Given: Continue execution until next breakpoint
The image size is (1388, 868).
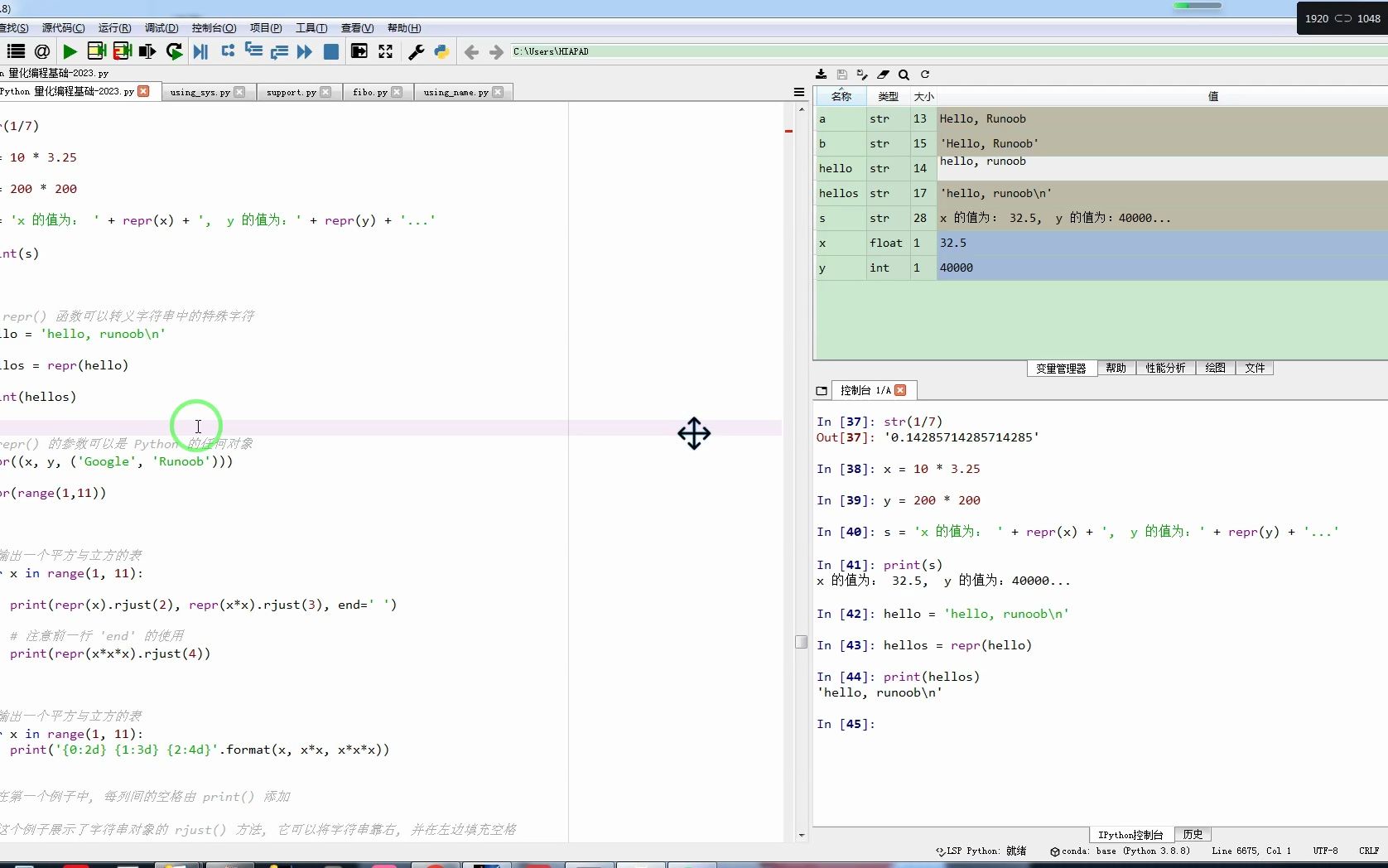Looking at the screenshot, I should 305,51.
